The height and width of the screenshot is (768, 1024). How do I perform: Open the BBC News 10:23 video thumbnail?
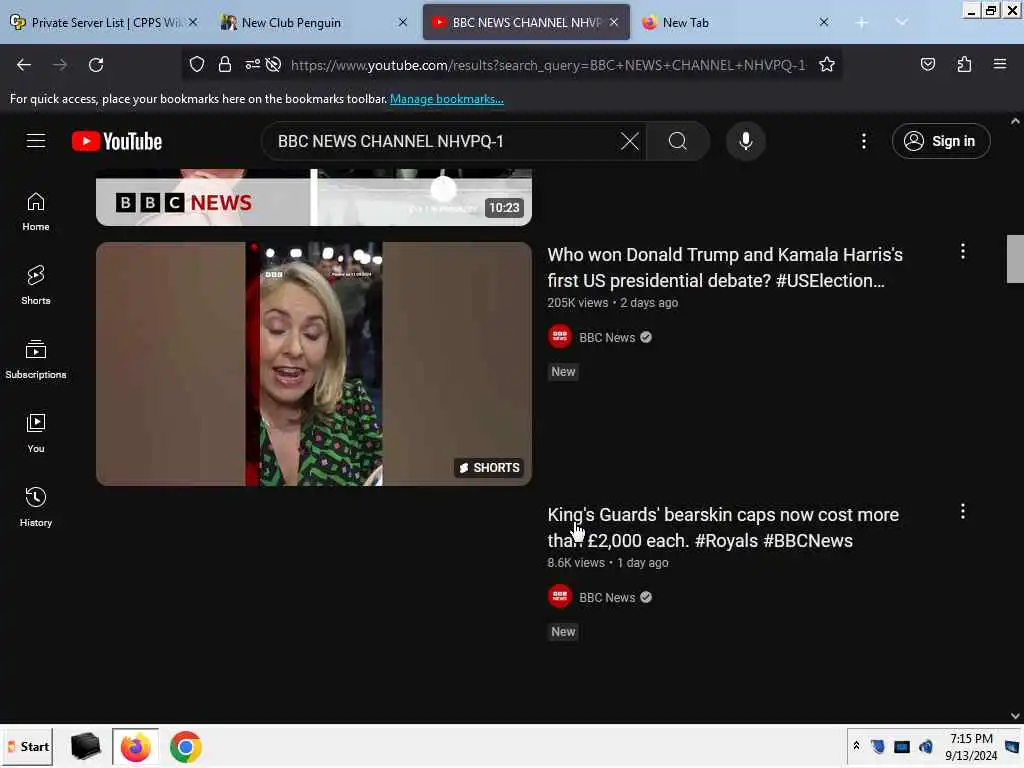314,197
